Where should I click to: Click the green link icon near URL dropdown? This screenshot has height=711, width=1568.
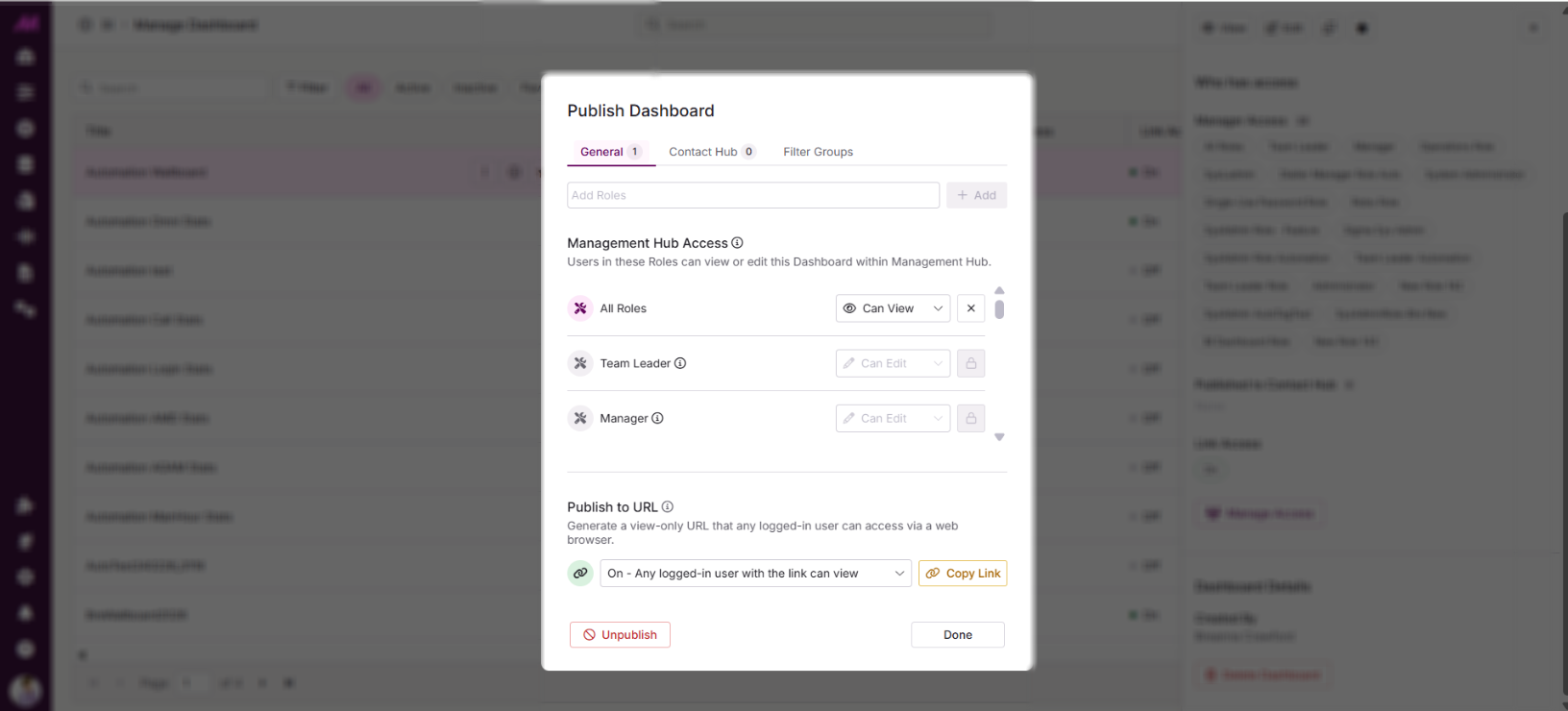pos(580,574)
